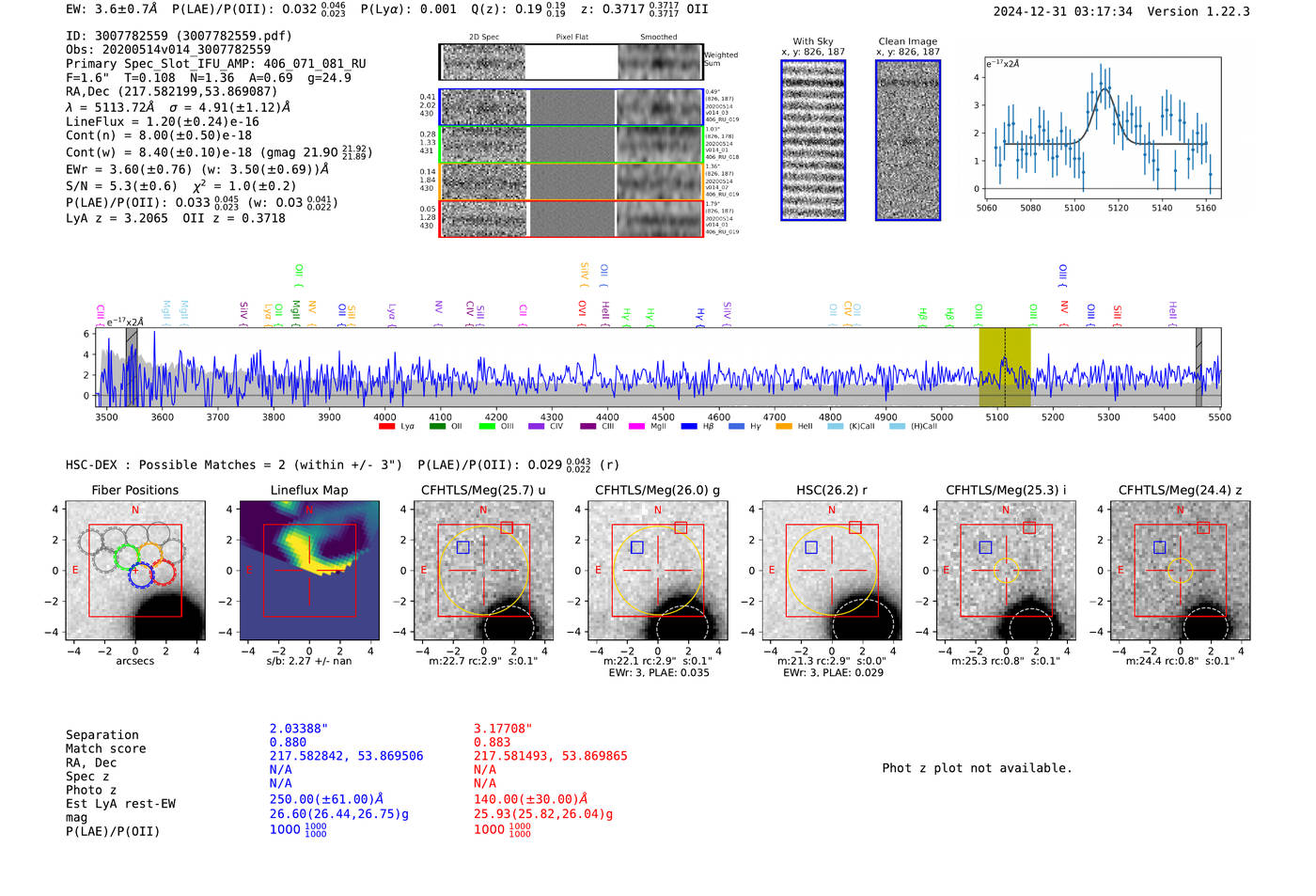Click the orange HeII legend swatch
The height and width of the screenshot is (896, 1316).
(783, 427)
